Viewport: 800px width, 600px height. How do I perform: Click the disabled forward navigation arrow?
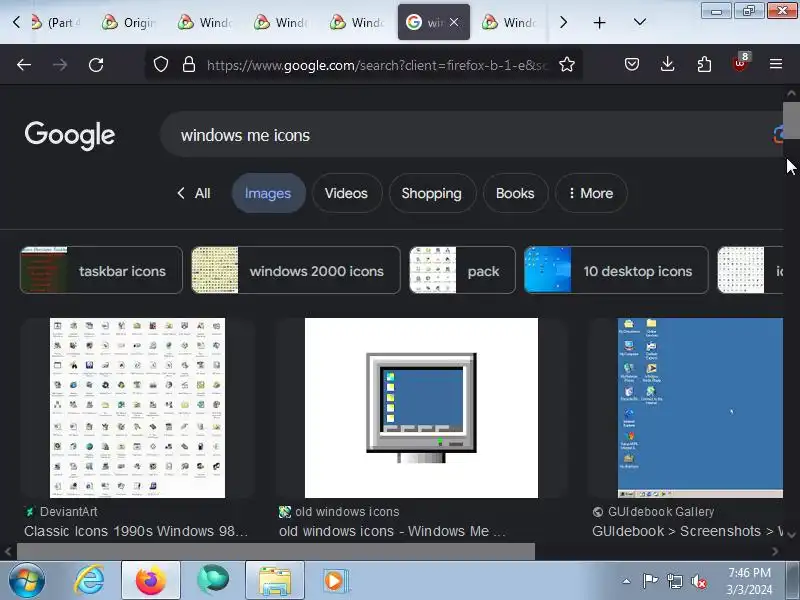click(x=60, y=65)
